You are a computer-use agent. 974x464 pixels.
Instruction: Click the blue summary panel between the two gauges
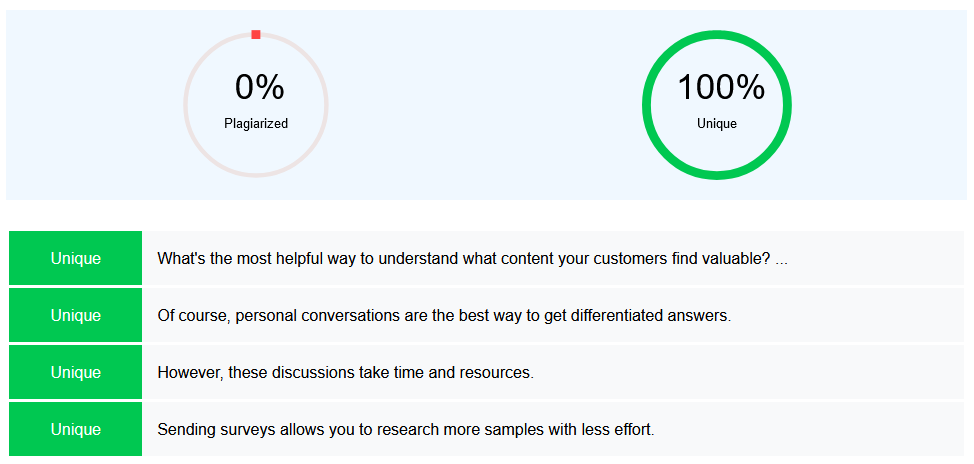(x=485, y=105)
